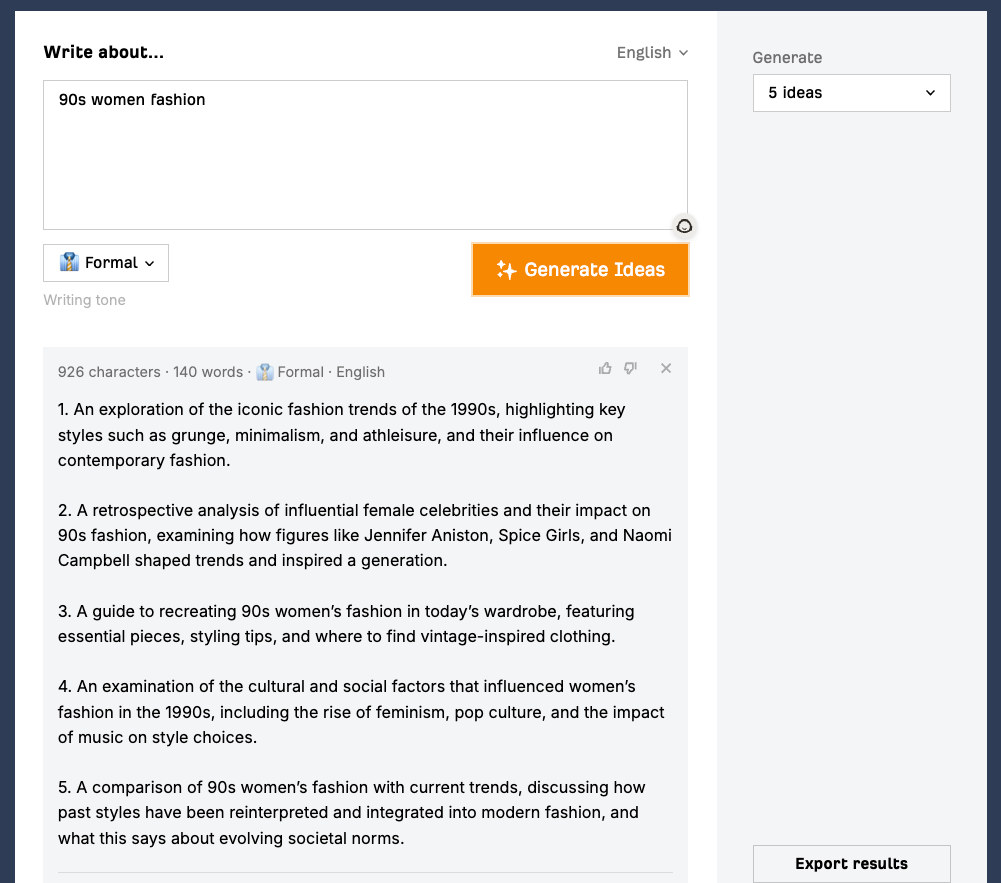Click inside the '90s women fashion' text box
Image resolution: width=1001 pixels, height=883 pixels.
coord(365,155)
